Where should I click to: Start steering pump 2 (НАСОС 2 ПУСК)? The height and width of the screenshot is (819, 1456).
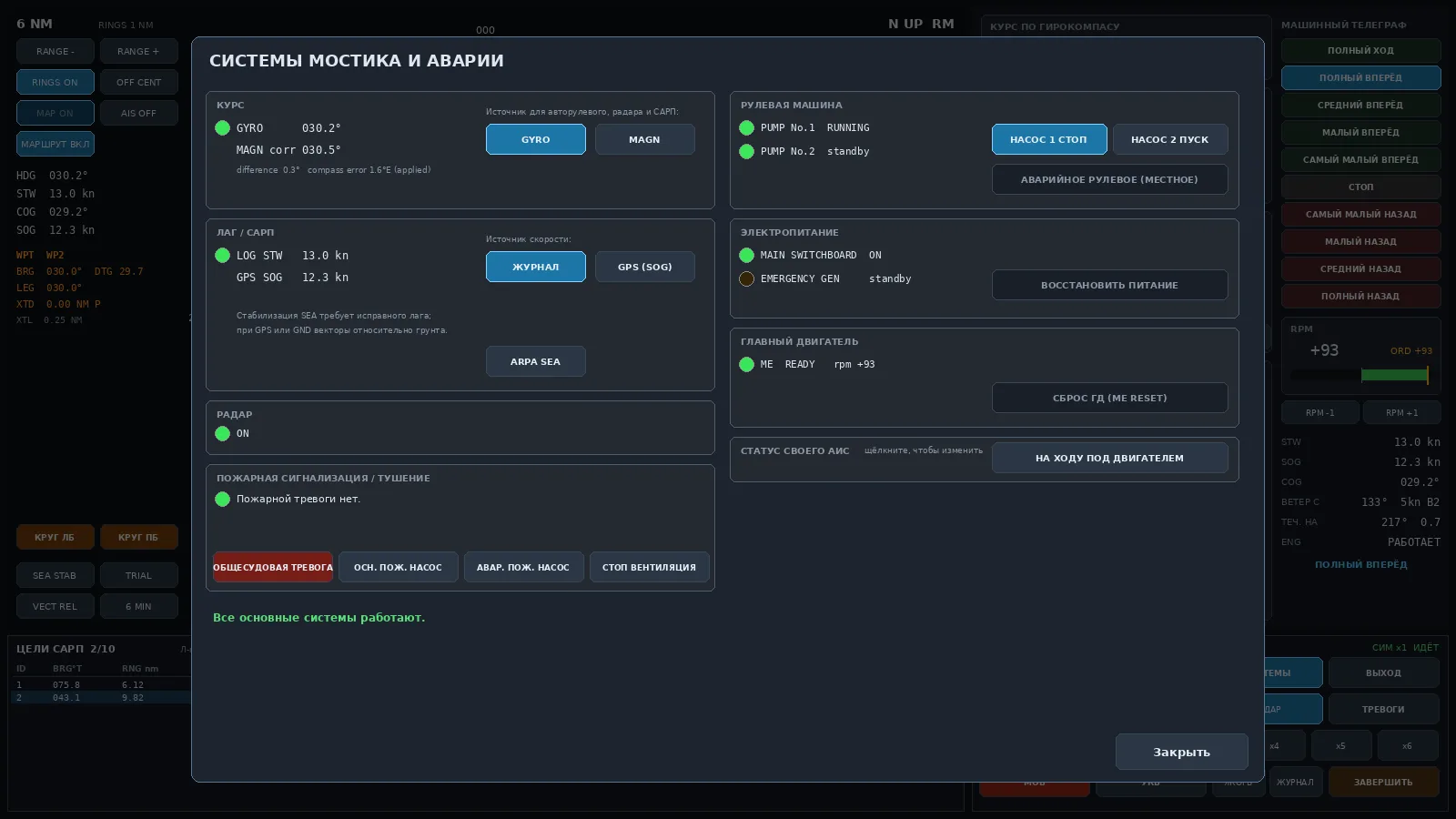(x=1170, y=139)
